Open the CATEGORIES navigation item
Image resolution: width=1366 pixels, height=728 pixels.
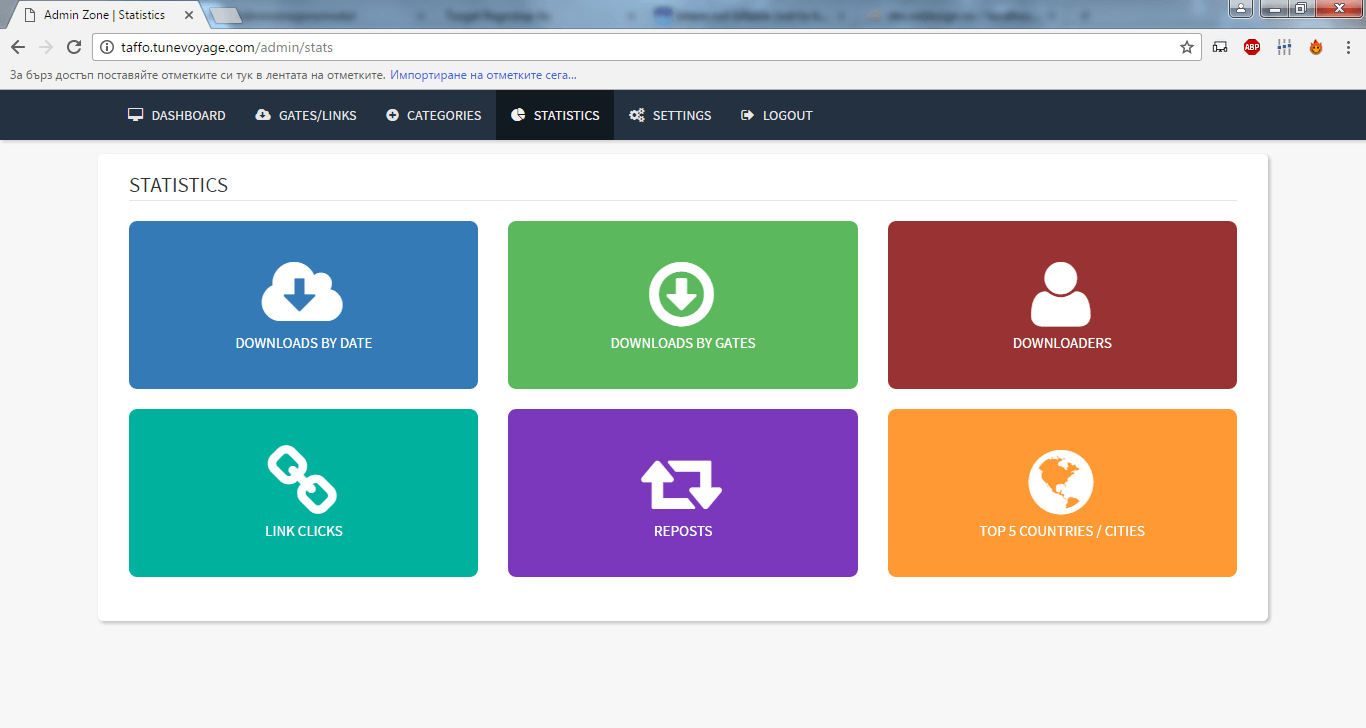434,115
